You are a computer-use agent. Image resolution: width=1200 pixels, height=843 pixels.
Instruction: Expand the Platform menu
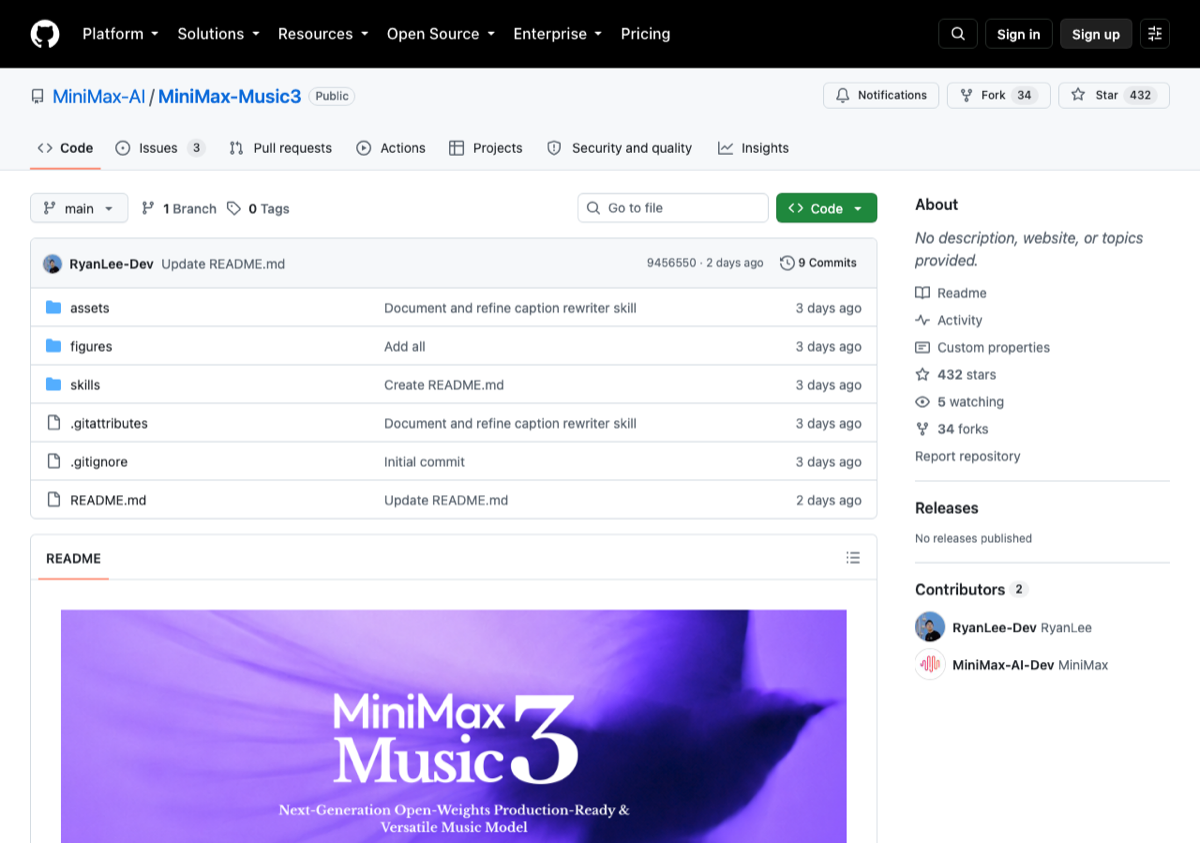(120, 34)
